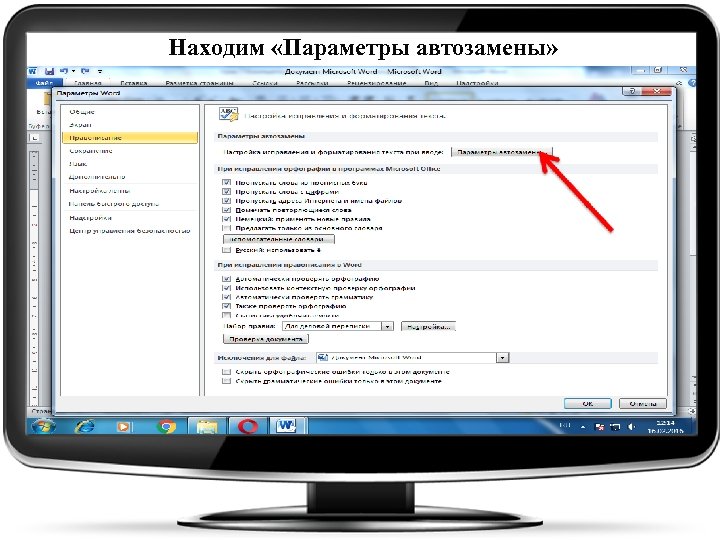Image resolution: width=720 pixels, height=540 pixels.
Task: Enable Скрыть орфографические ошибки только в этом документе
Action: pyautogui.click(x=226, y=371)
